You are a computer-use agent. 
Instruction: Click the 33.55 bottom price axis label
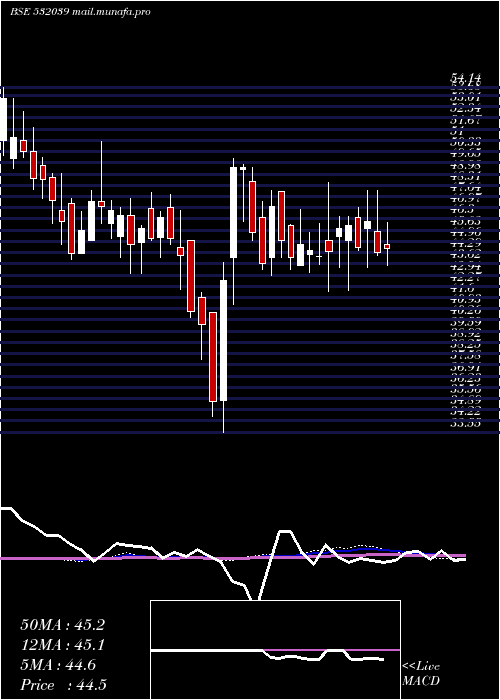click(465, 424)
